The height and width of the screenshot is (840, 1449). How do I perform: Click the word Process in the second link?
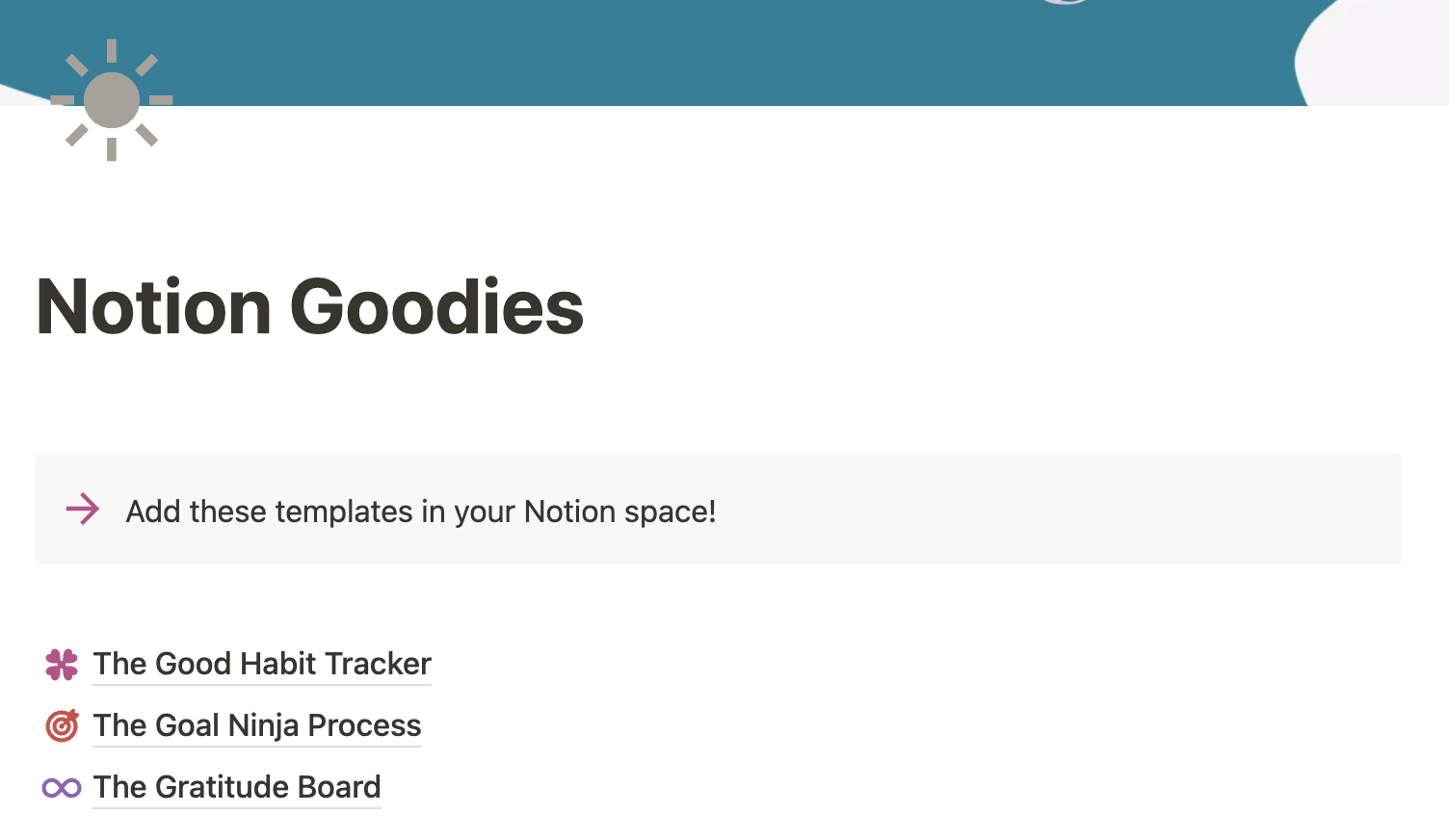pos(365,725)
